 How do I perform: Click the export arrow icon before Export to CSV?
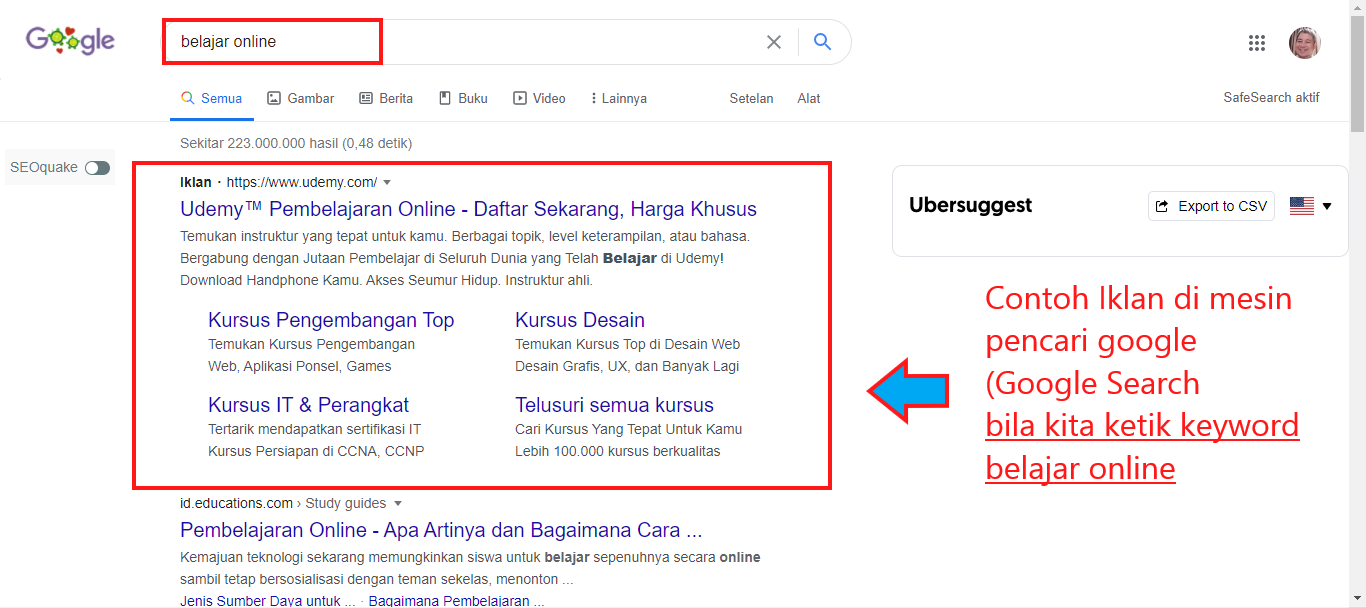[1162, 206]
